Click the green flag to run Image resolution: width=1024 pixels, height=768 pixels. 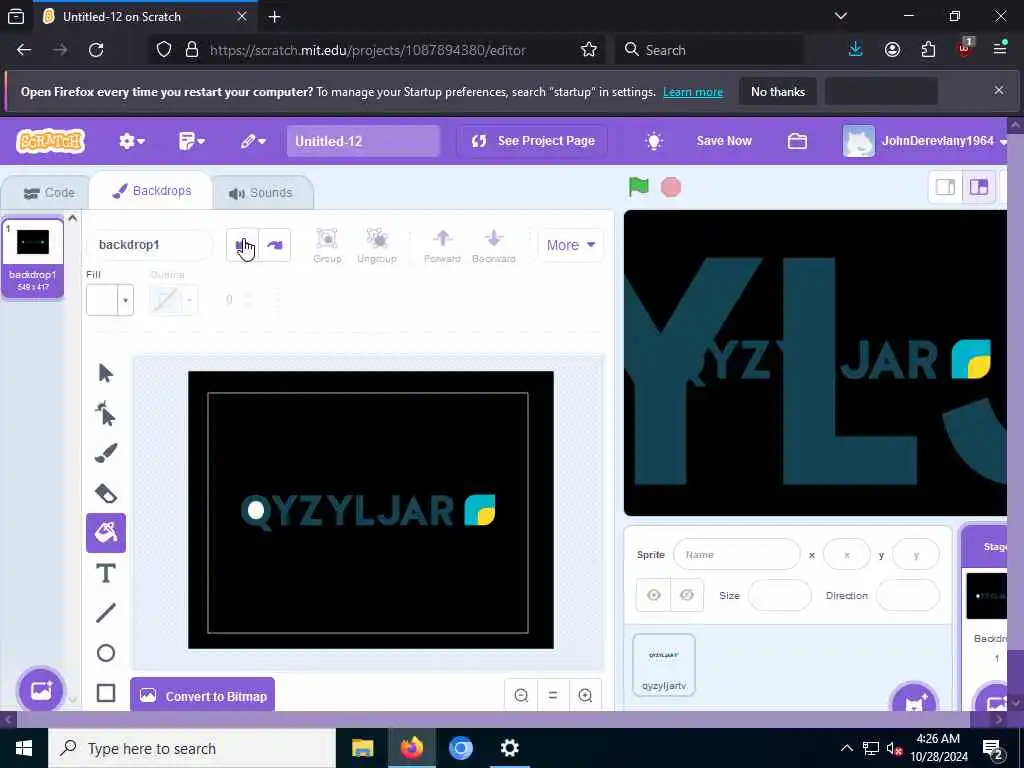(638, 187)
